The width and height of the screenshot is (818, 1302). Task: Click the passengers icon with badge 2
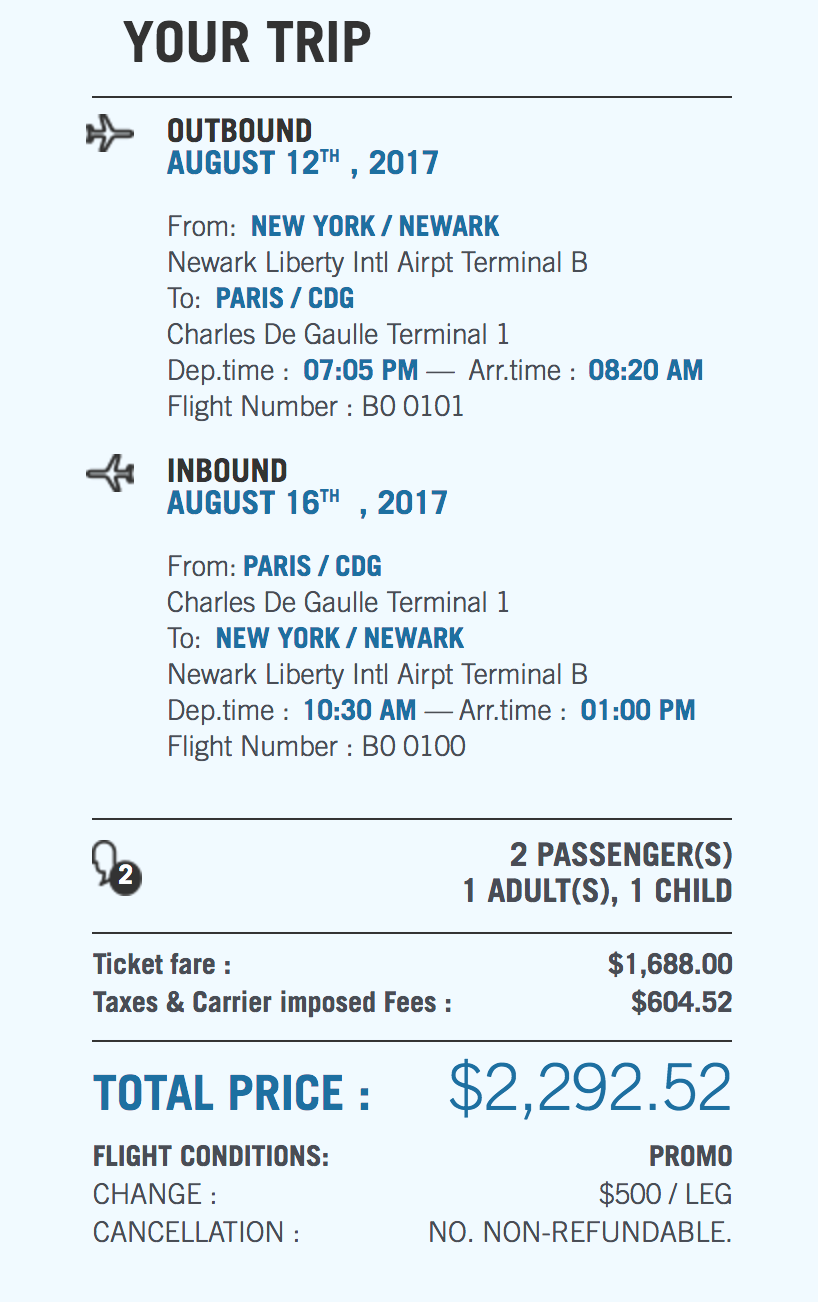115,866
